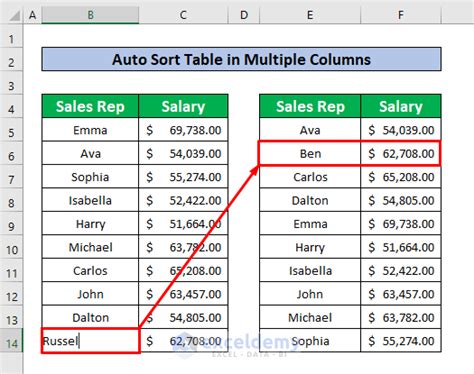This screenshot has width=474, height=374.
Task: Select row 13 header
Action: coord(11,317)
